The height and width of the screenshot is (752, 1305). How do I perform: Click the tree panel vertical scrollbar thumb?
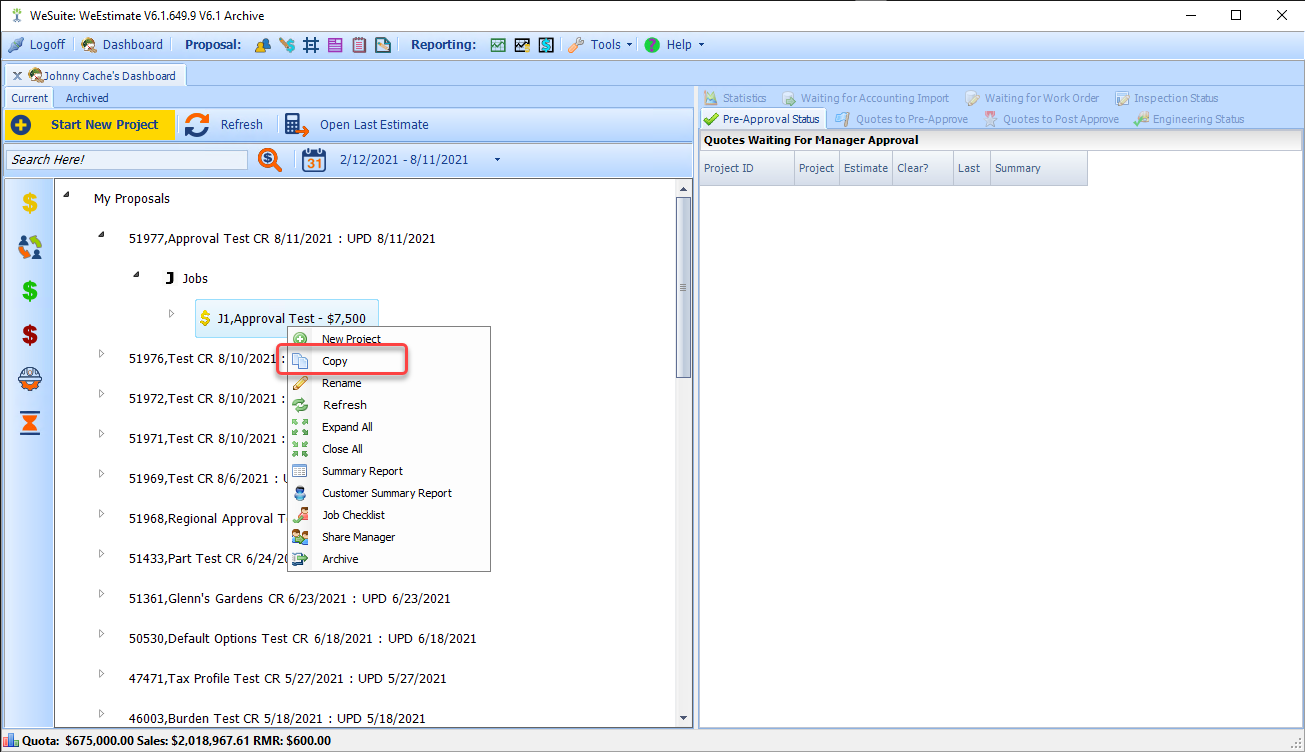coord(684,287)
